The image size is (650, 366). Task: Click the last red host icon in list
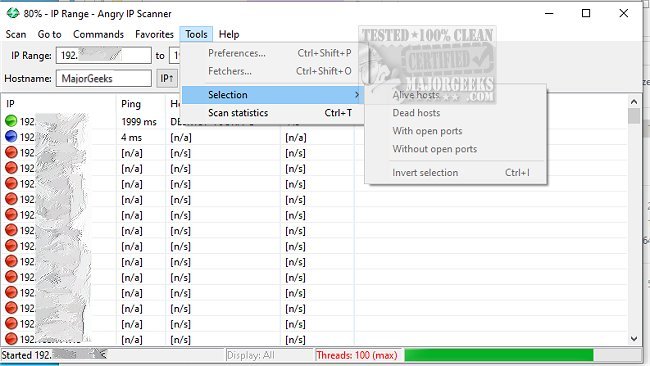(x=11, y=339)
